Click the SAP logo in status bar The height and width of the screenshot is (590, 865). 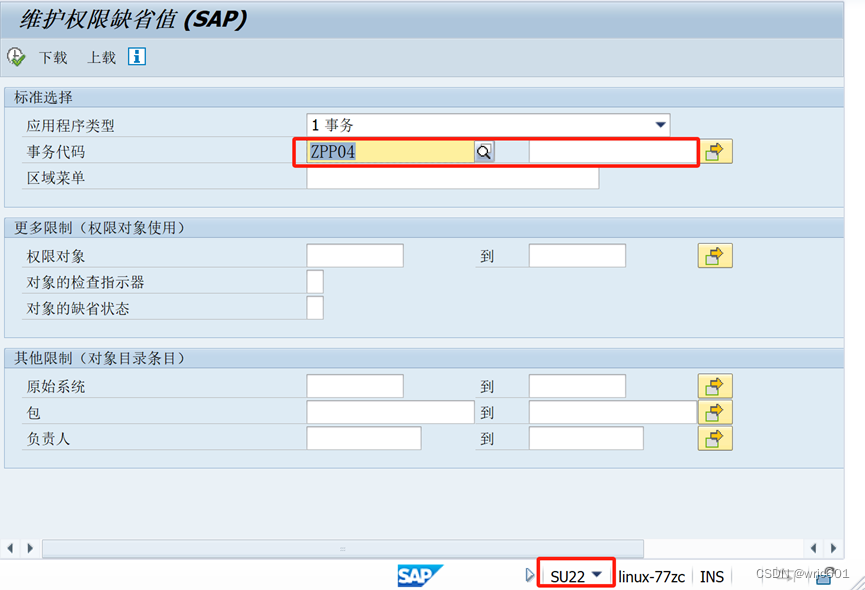click(x=420, y=576)
